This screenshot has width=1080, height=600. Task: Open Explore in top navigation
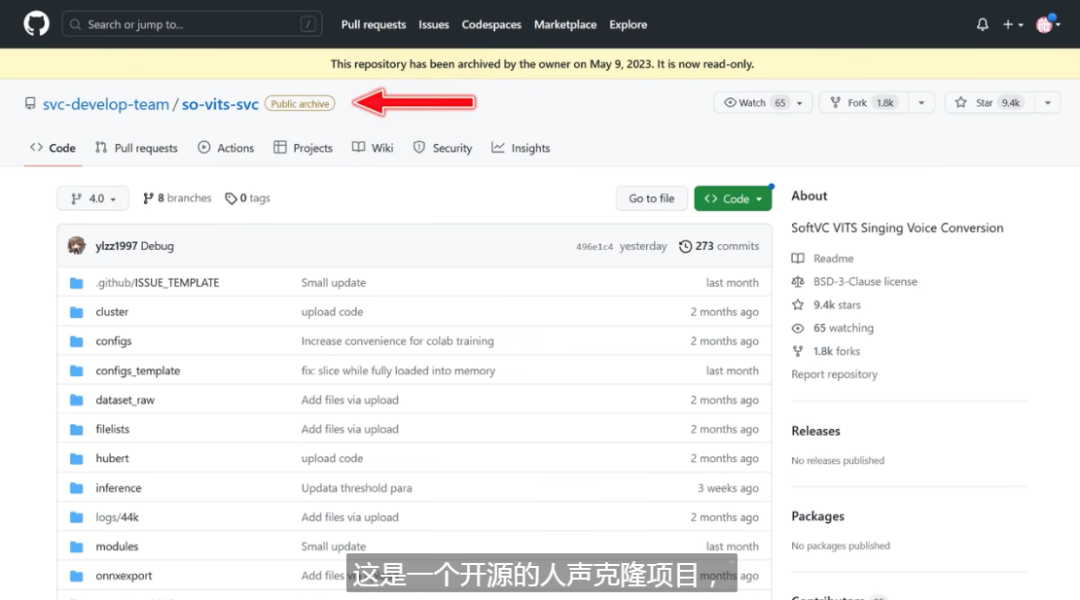pyautogui.click(x=627, y=24)
